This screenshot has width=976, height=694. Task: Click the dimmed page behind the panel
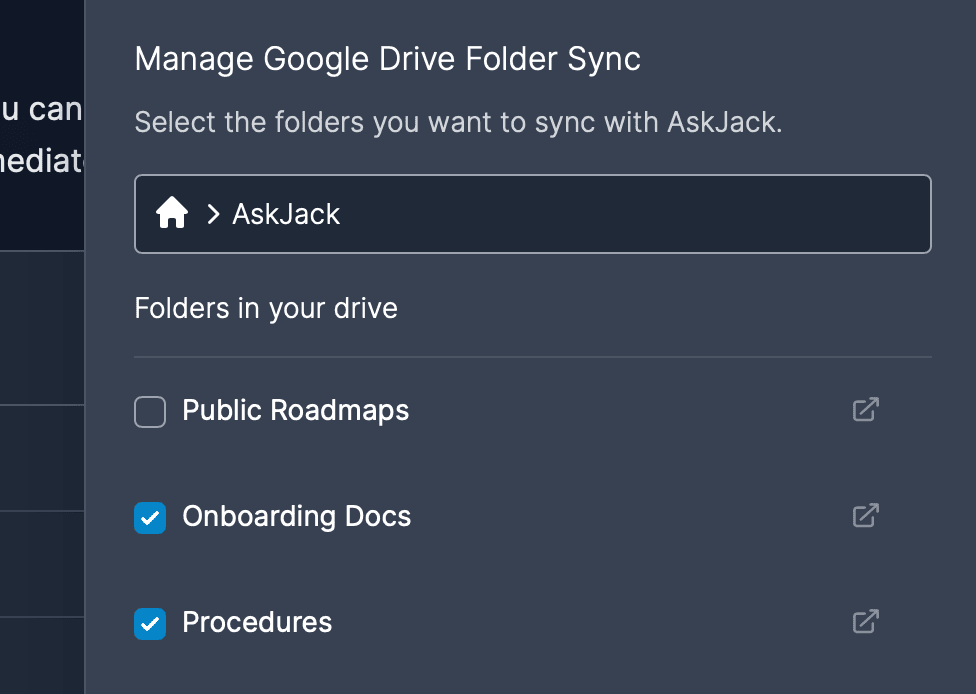[42, 461]
